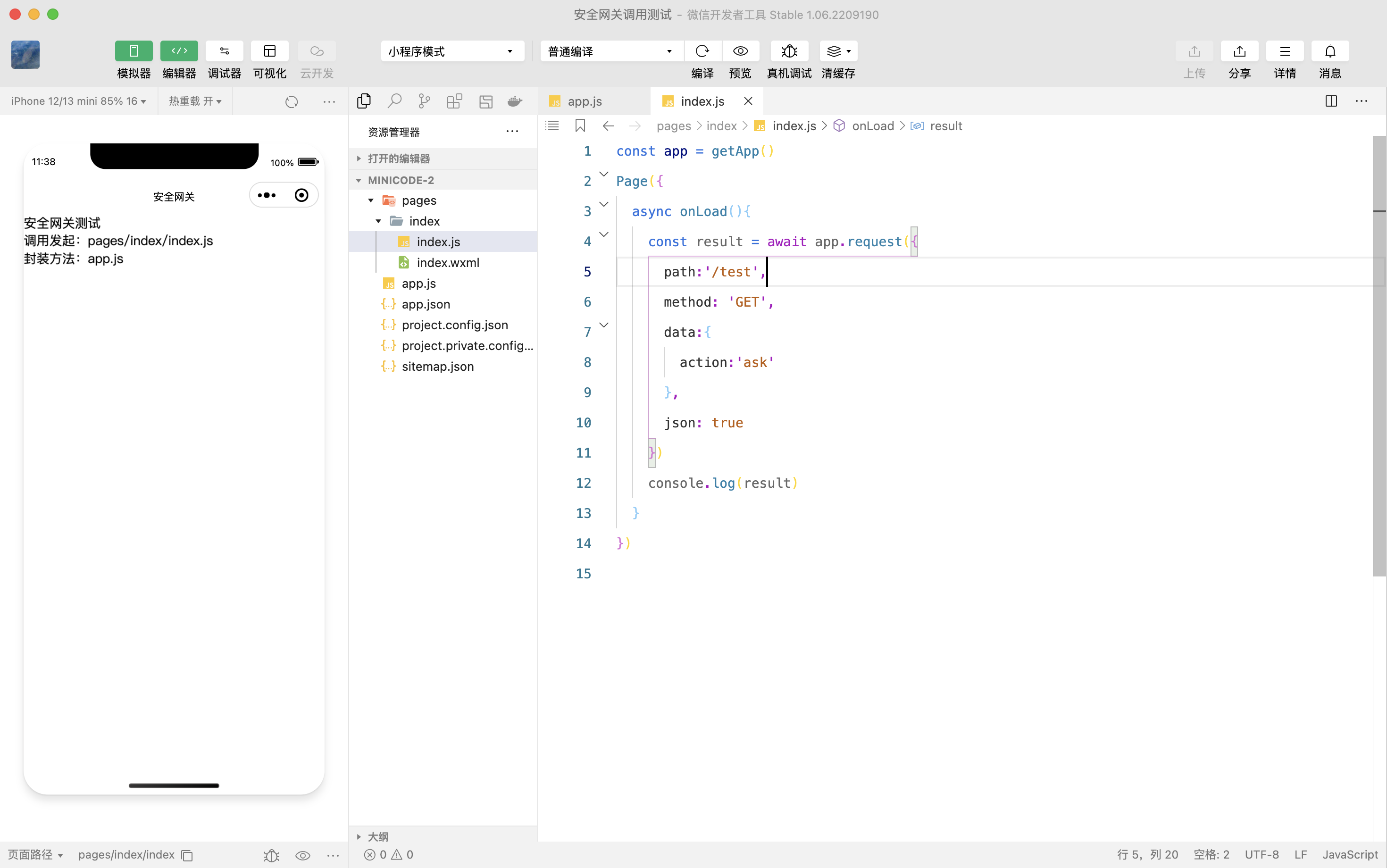Click the bookmark icon above code

click(580, 126)
